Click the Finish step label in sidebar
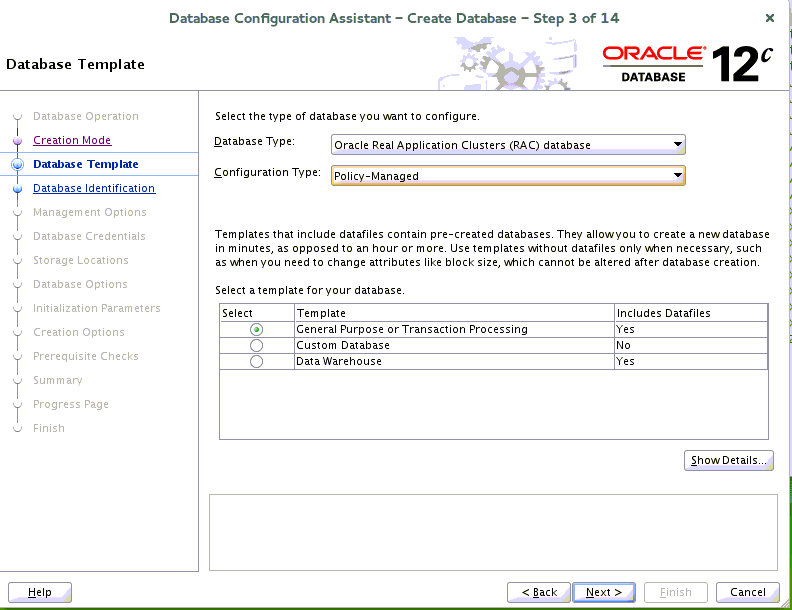The width and height of the screenshot is (792, 610). (49, 428)
